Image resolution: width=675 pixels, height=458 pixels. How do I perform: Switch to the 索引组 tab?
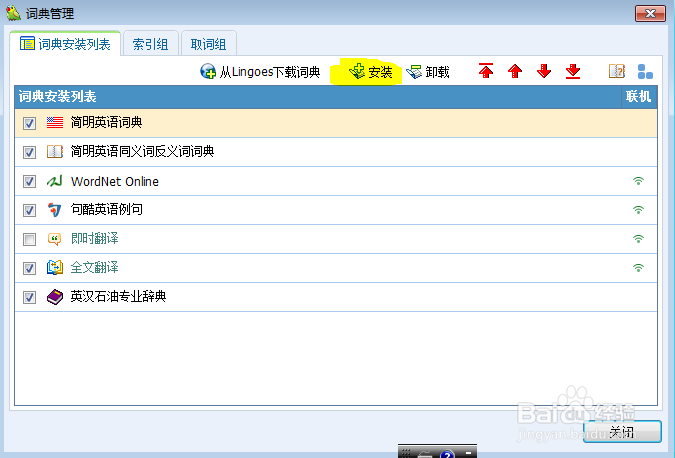pyautogui.click(x=150, y=44)
